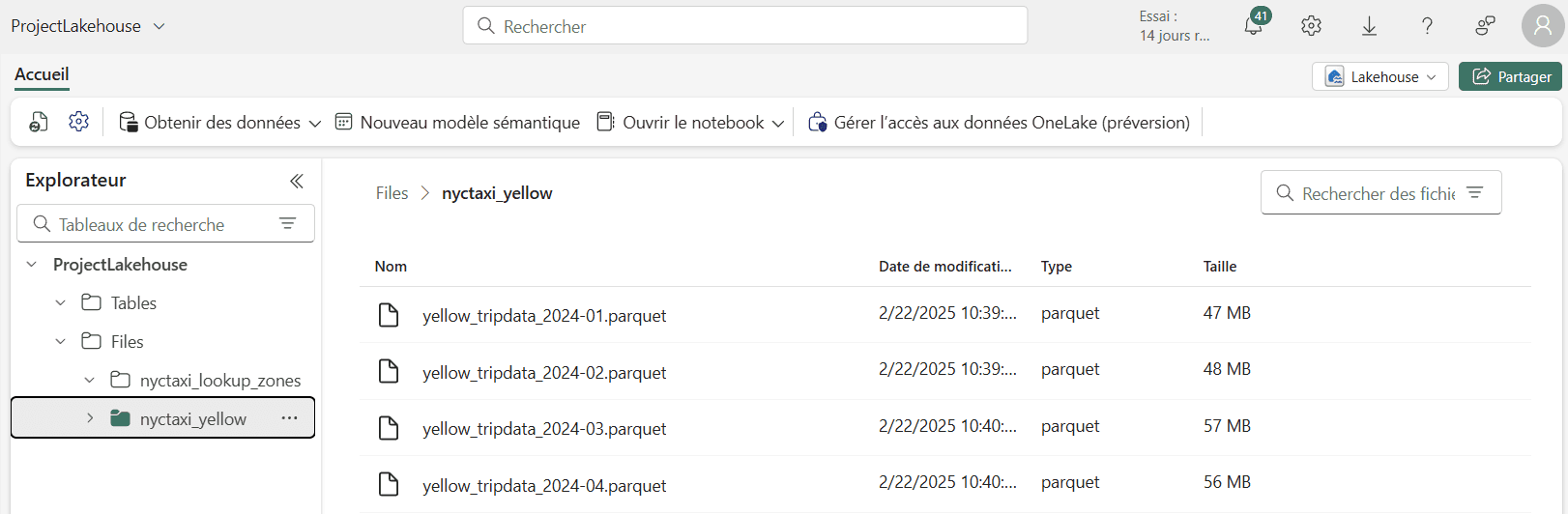
Task: Select yellow_tripdata_2024-03.parquet file name
Action: pyautogui.click(x=544, y=429)
